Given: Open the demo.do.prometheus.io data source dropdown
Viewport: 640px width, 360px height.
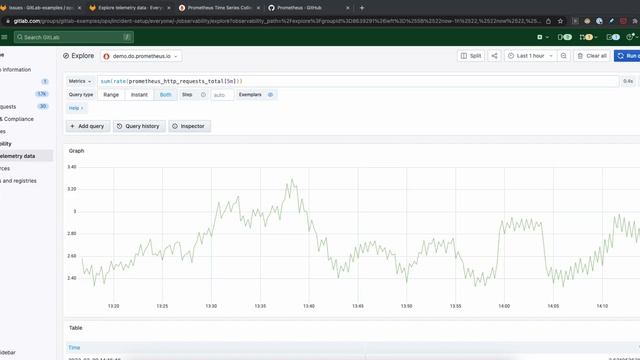Looking at the screenshot, I should pyautogui.click(x=141, y=56).
